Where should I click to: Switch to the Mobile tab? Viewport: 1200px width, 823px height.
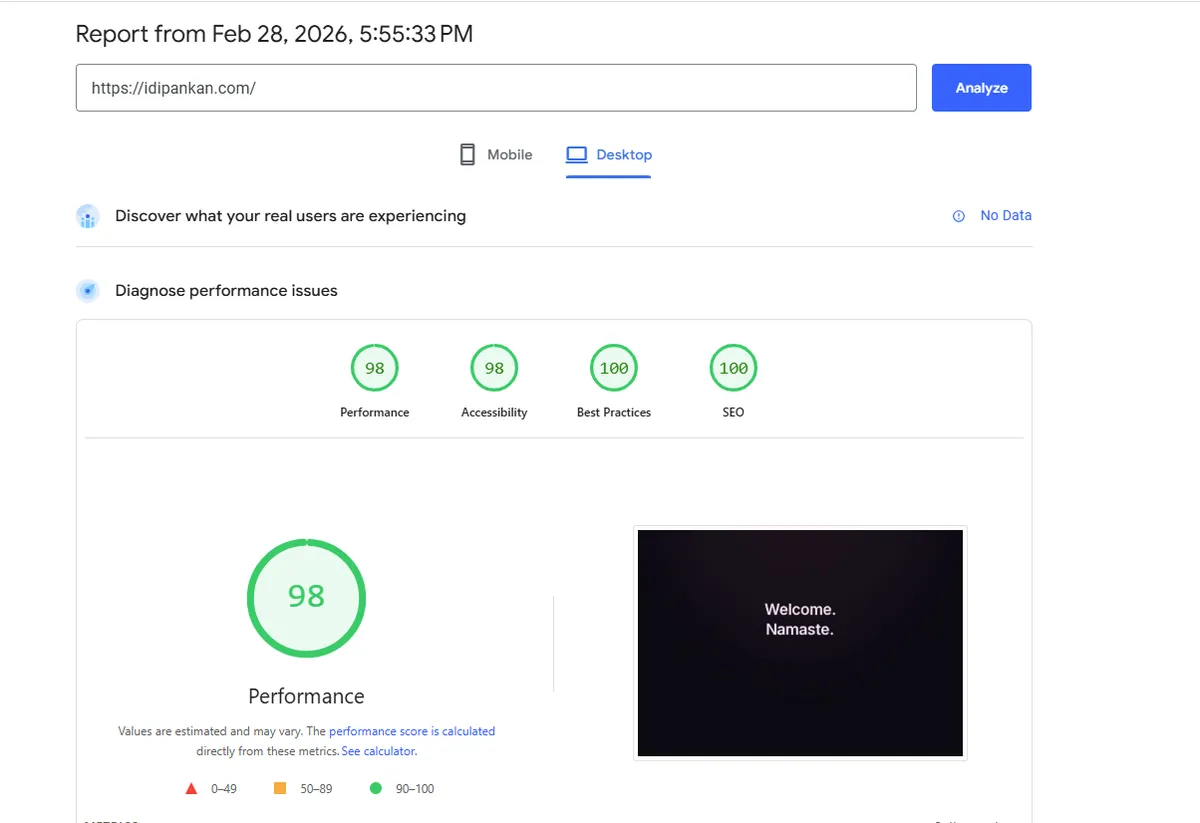point(509,155)
